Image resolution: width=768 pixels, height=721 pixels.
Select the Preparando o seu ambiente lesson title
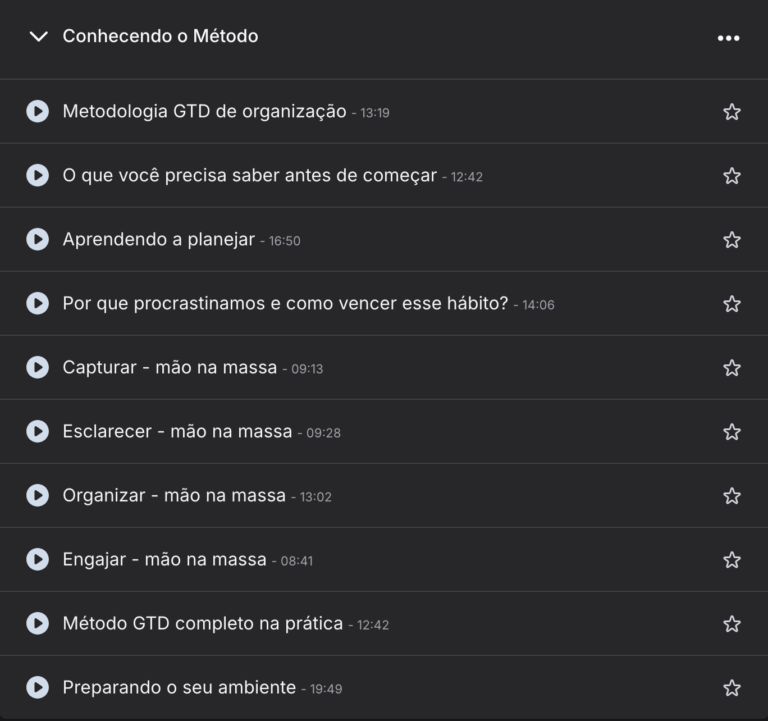[179, 688]
